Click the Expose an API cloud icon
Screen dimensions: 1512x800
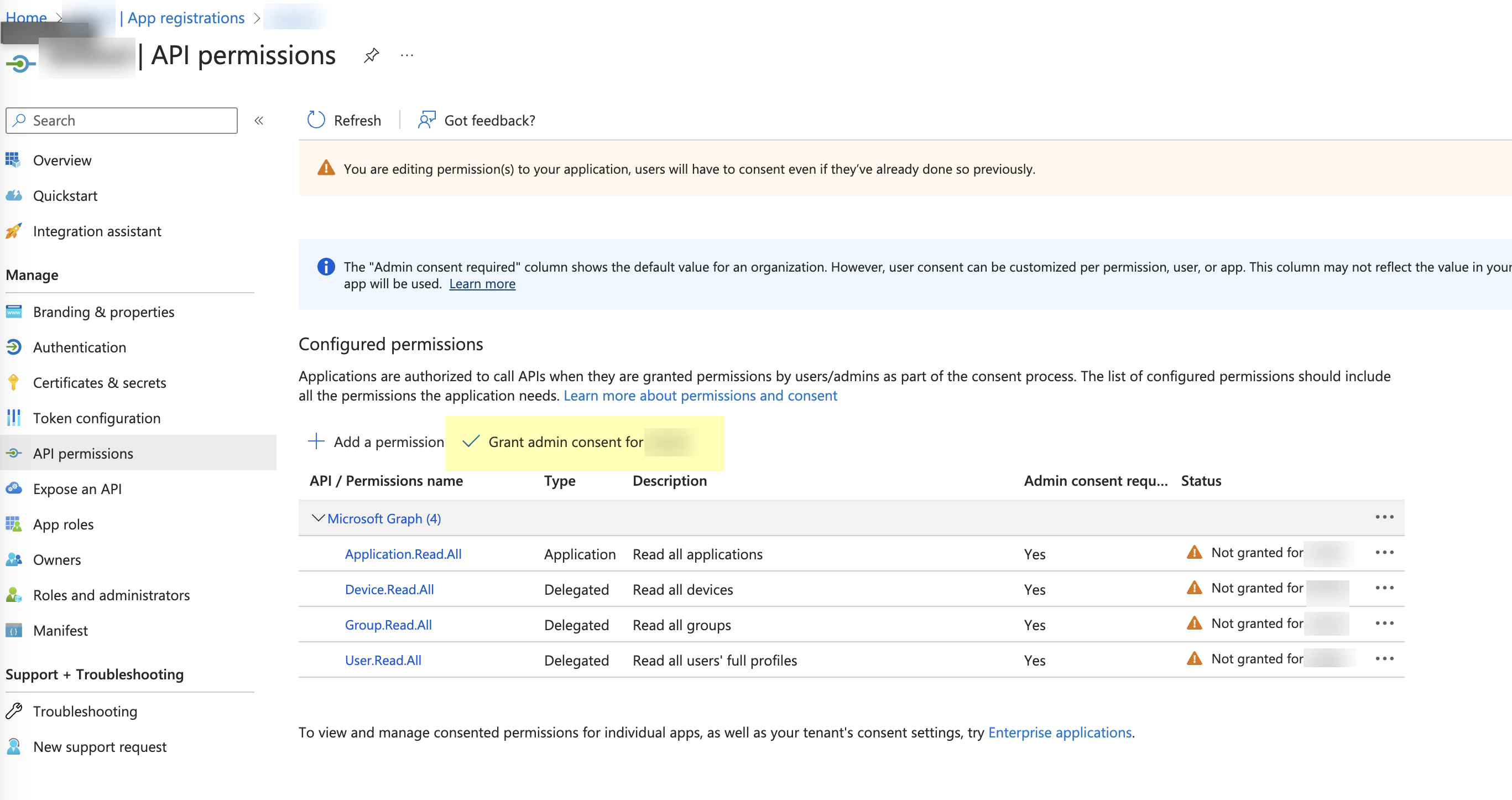coord(13,489)
